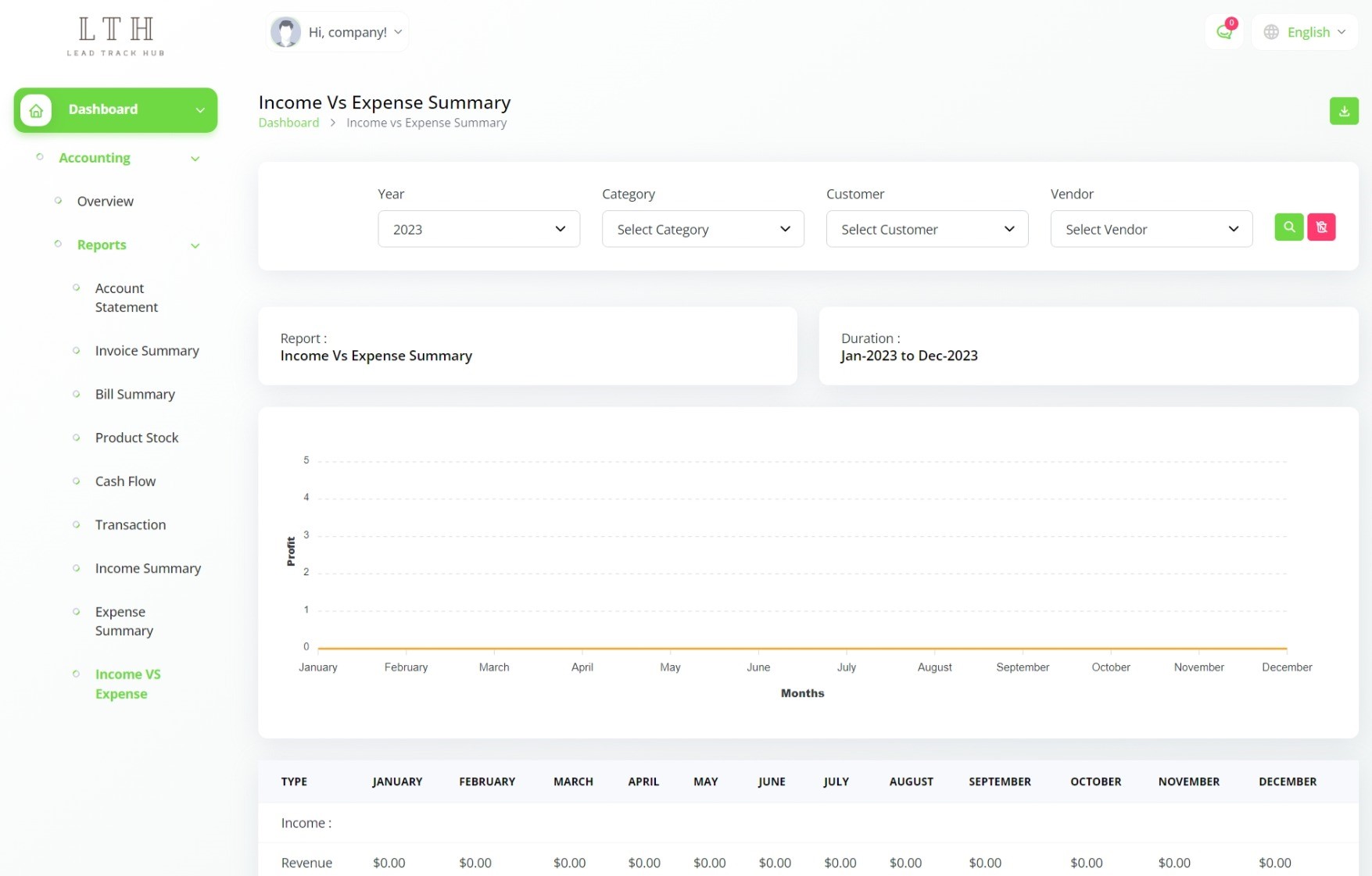Click the Income vs Expense Summary breadcrumb

426,123
